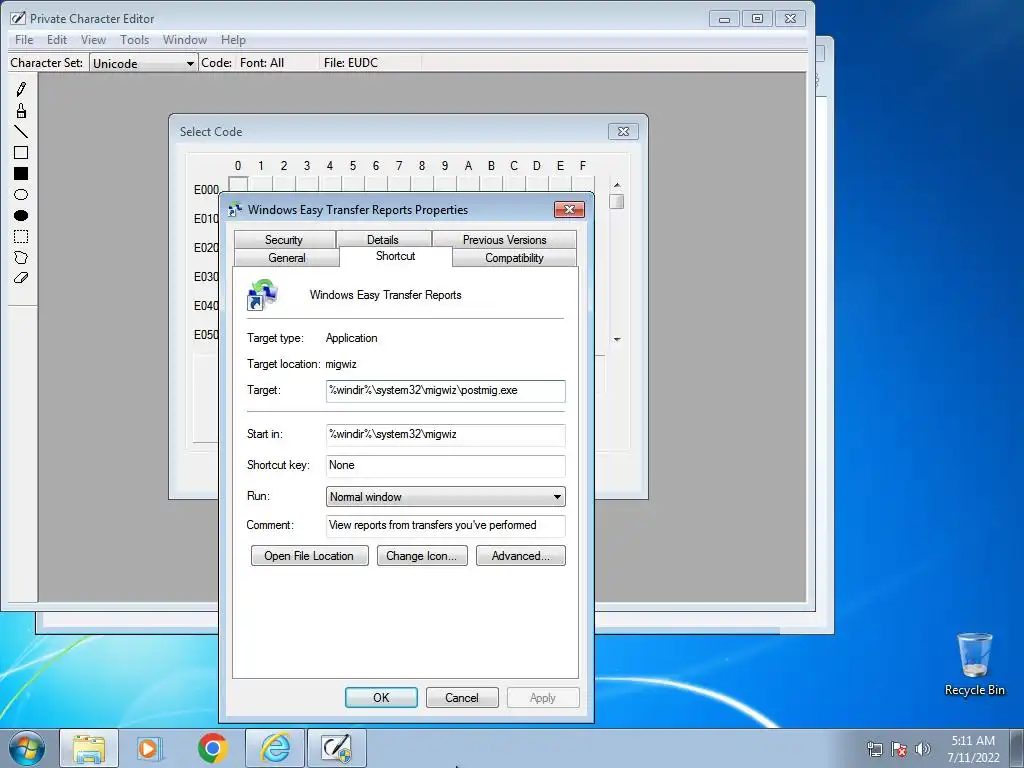Image resolution: width=1024 pixels, height=768 pixels.
Task: Switch to the Previous Versions tab
Action: pyautogui.click(x=504, y=240)
